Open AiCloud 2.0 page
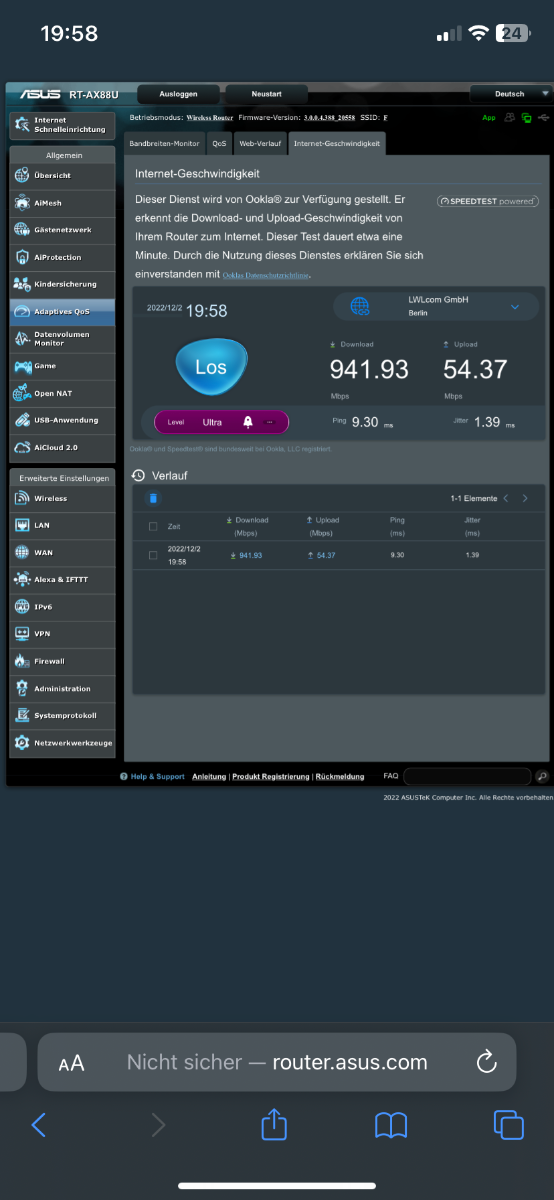Screen dimensions: 554x1200 click(61, 447)
